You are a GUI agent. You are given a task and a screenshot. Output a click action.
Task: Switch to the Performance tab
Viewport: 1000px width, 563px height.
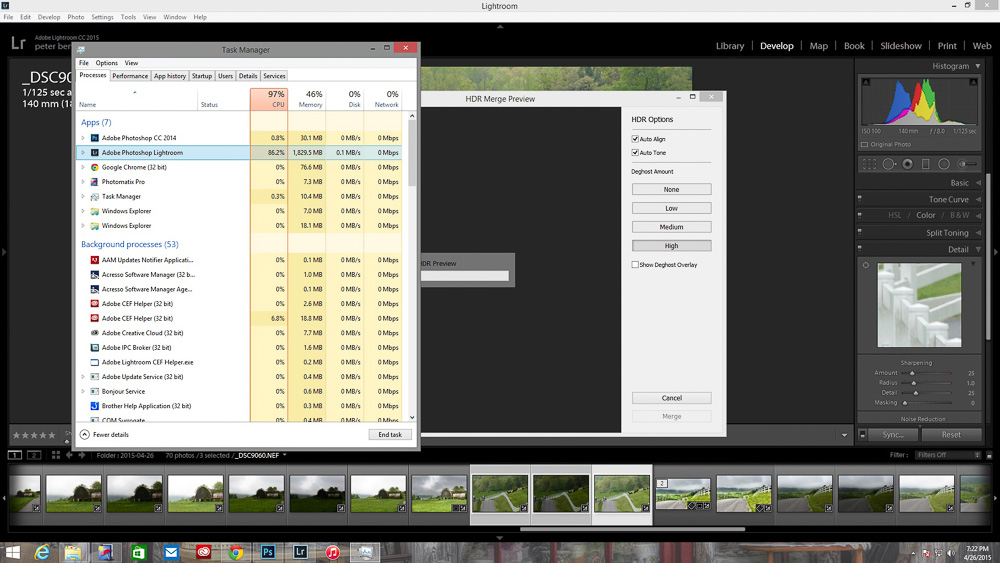pos(130,76)
